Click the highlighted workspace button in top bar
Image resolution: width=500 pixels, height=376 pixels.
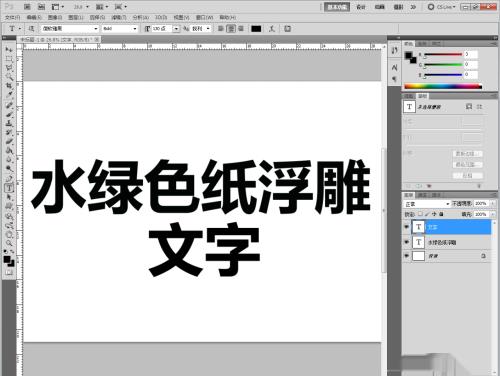point(337,7)
